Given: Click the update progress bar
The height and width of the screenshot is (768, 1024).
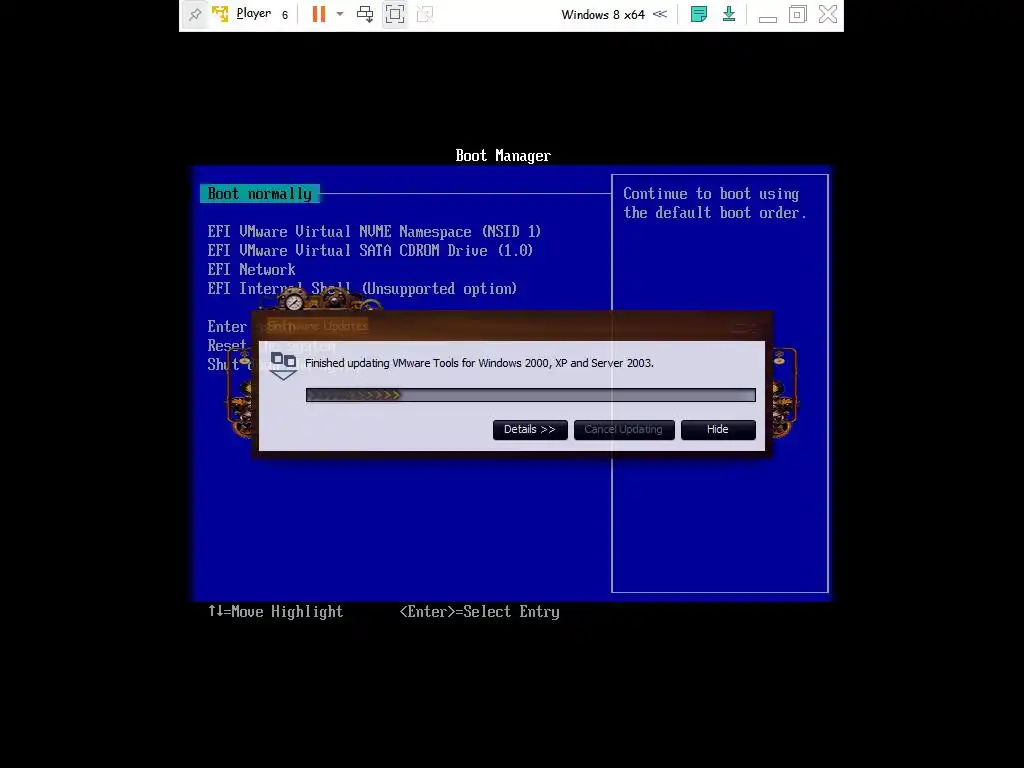Looking at the screenshot, I should coord(530,395).
